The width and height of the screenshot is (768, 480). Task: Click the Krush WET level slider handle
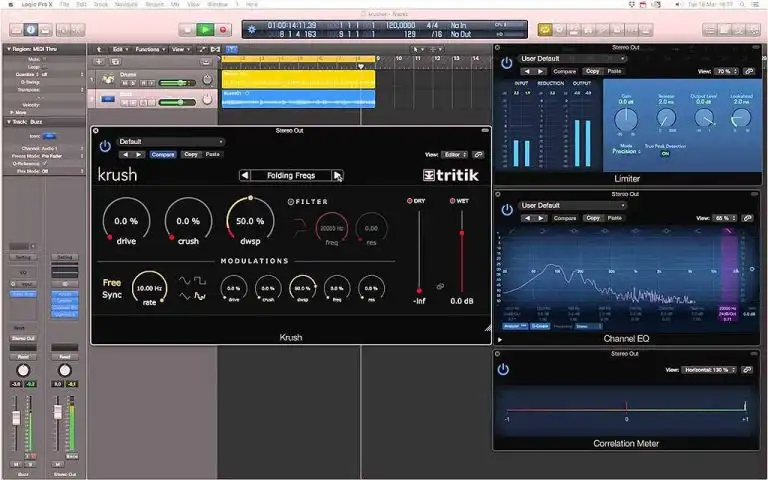pyautogui.click(x=461, y=233)
